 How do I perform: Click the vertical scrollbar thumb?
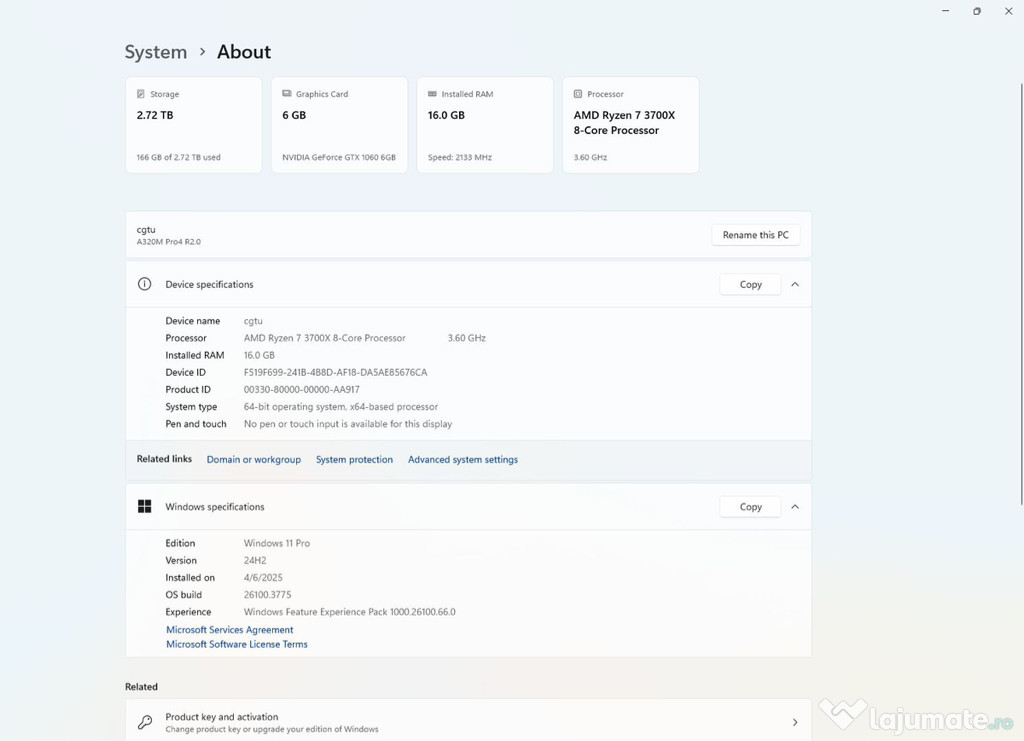coord(1021,294)
